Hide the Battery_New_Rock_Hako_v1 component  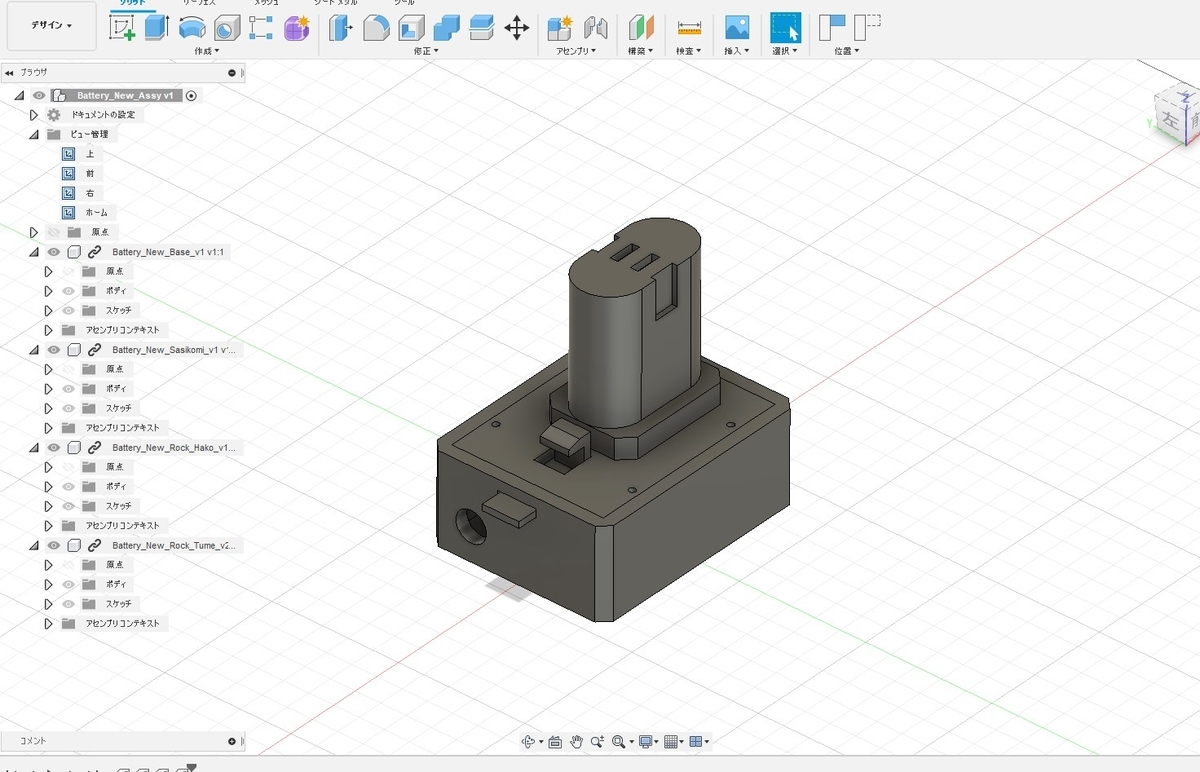[x=54, y=448]
